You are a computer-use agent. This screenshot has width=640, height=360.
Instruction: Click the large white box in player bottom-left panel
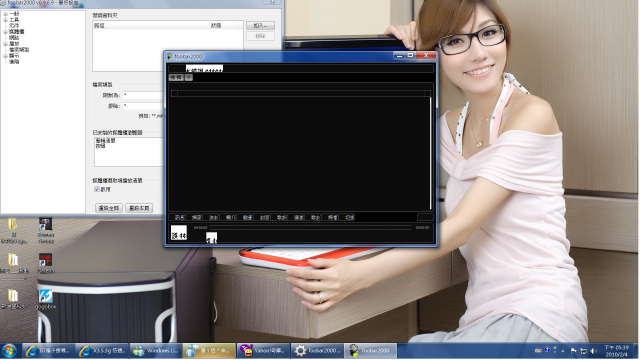point(179,233)
